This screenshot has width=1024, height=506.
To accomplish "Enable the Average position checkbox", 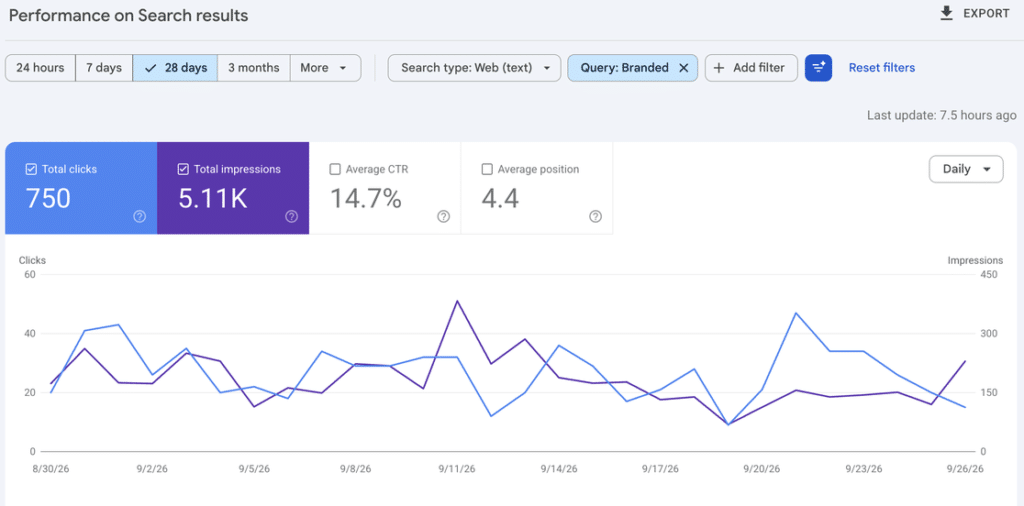I will point(487,169).
